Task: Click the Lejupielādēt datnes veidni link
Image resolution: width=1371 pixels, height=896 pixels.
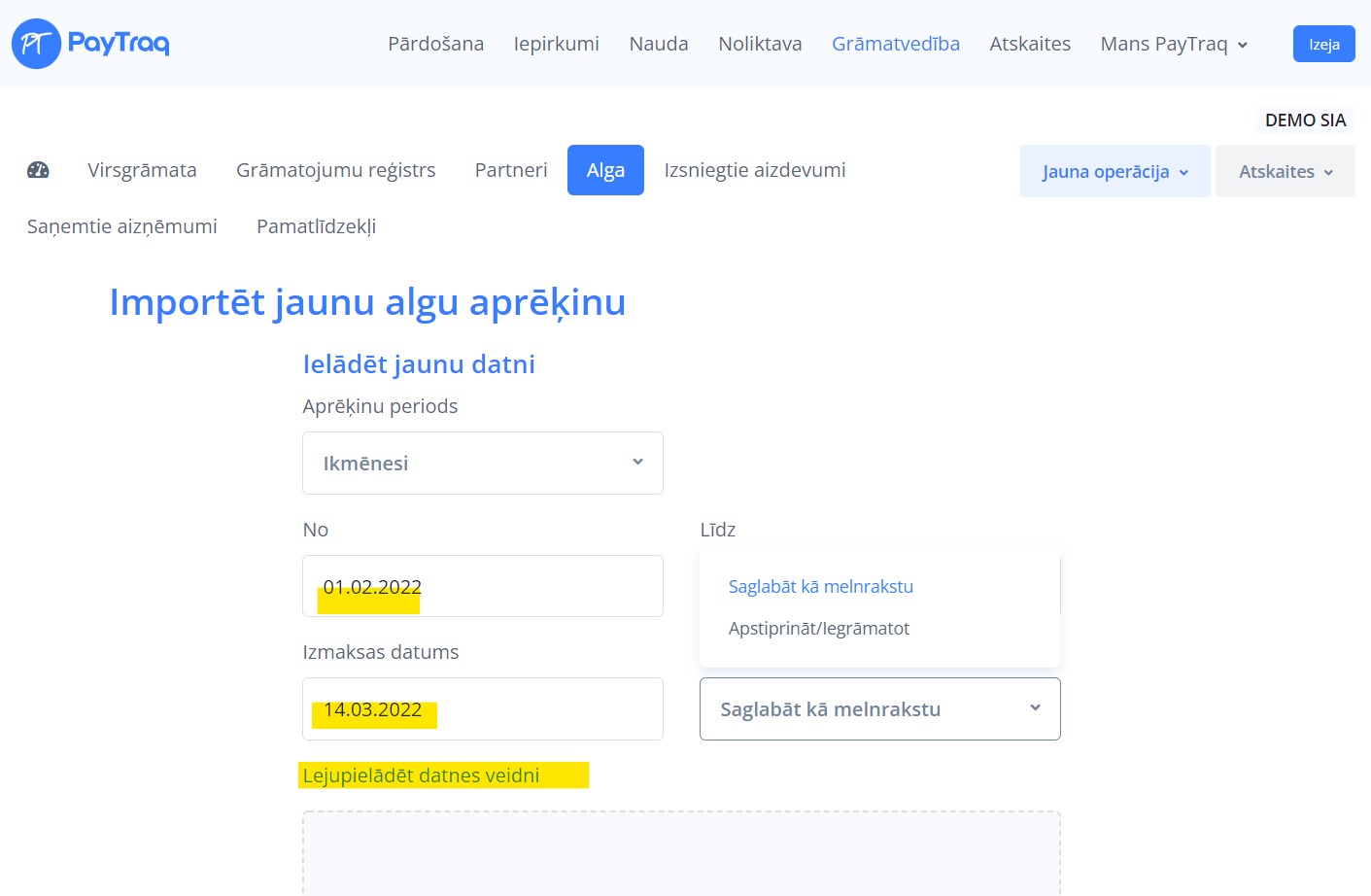Action: 421,775
